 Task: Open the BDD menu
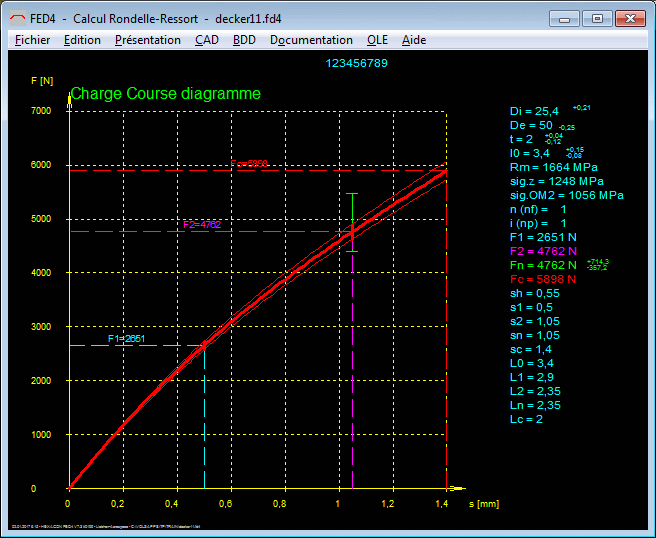tap(244, 40)
